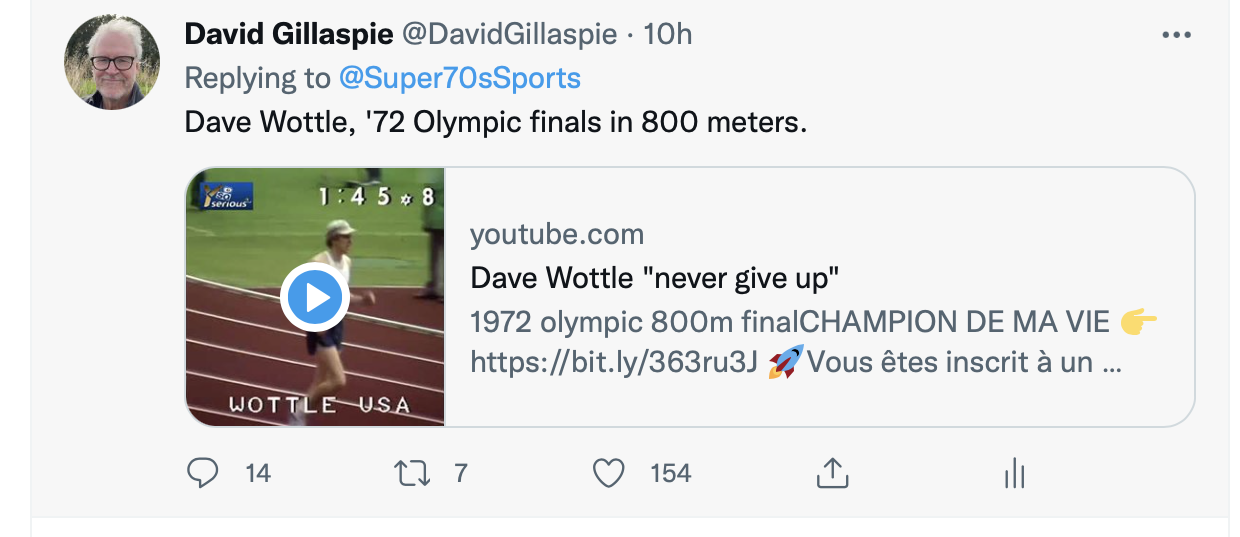Open the three-dot more options menu

pos(1177,35)
